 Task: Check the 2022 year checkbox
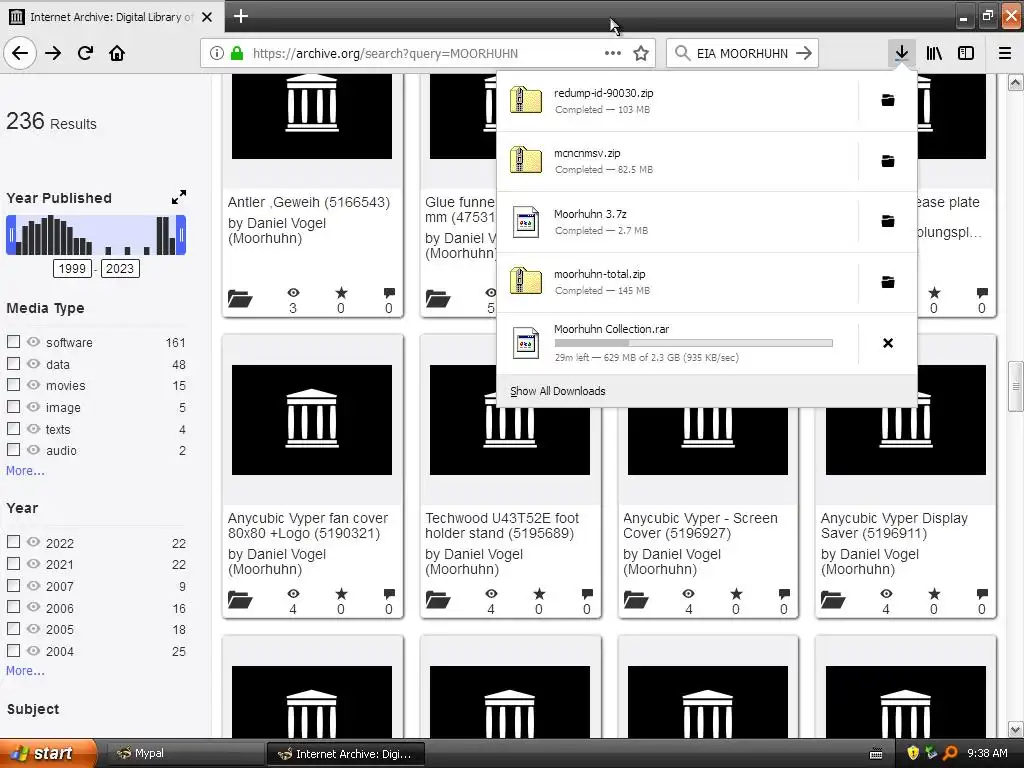[x=13, y=542]
